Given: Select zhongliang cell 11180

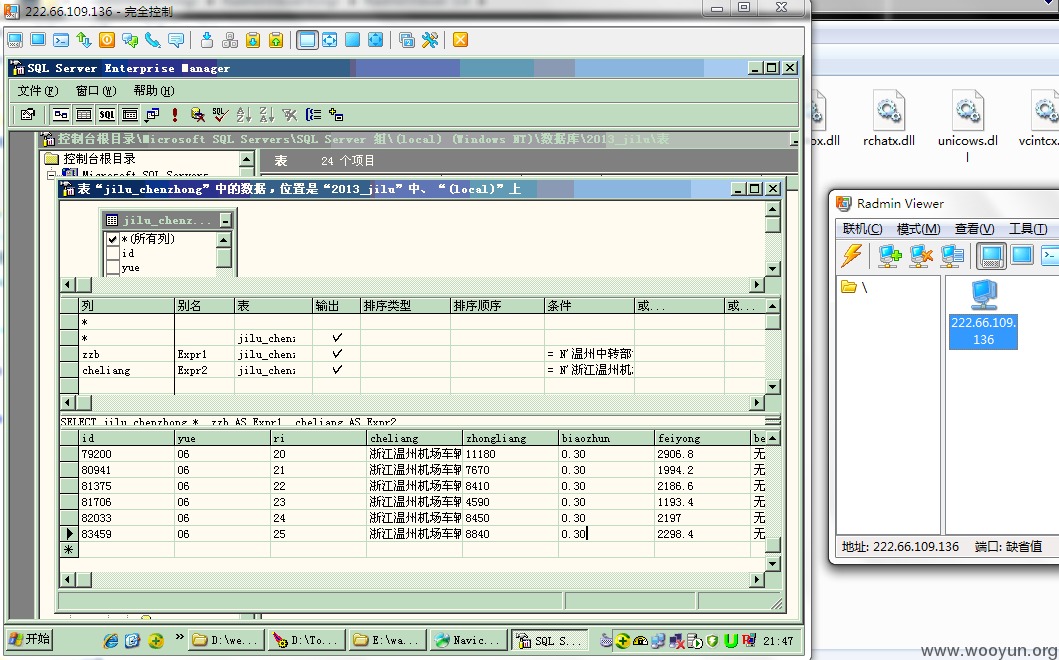Looking at the screenshot, I should tap(510, 454).
